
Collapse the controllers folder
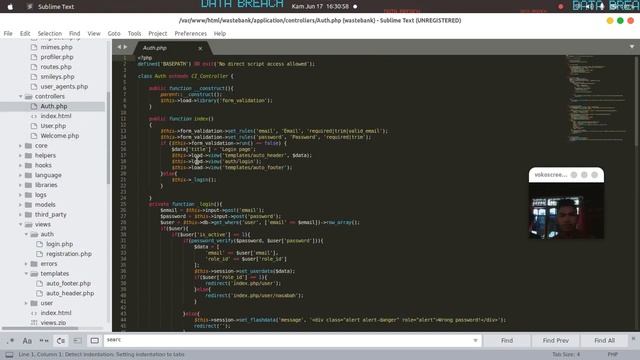pyautogui.click(x=20, y=96)
